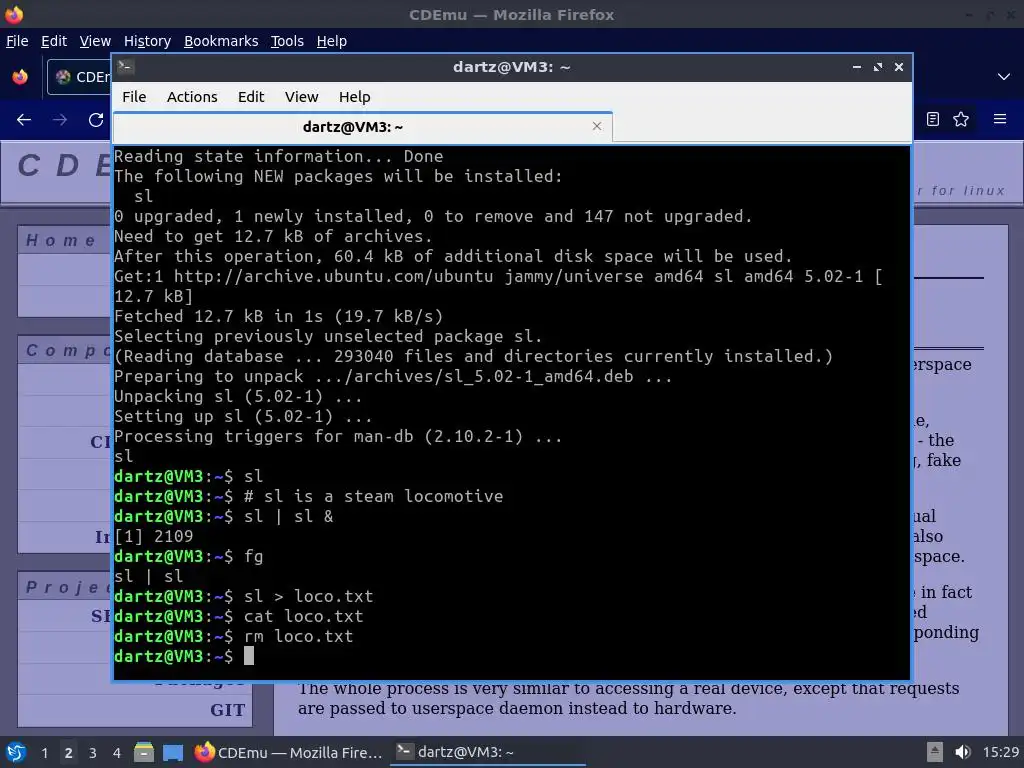Open the terminal Help menu
1024x768 pixels.
[x=355, y=97]
